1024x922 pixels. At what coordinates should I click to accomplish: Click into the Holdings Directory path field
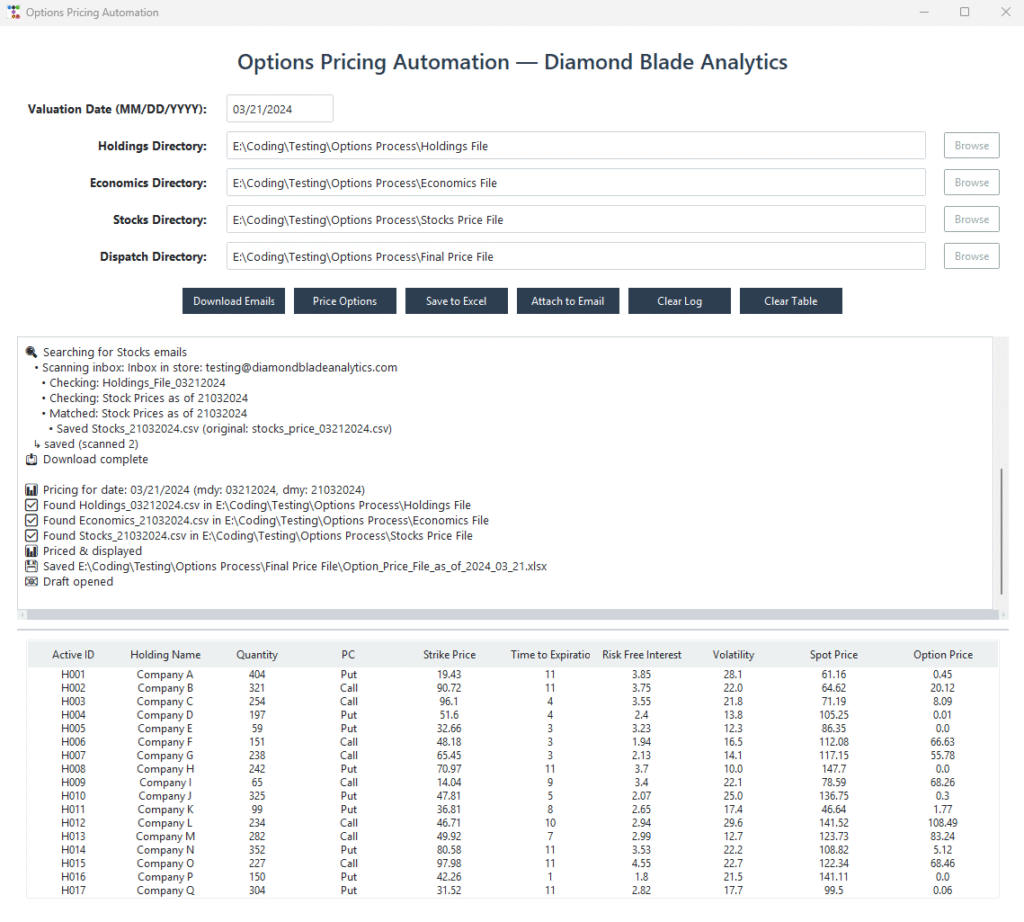point(576,146)
